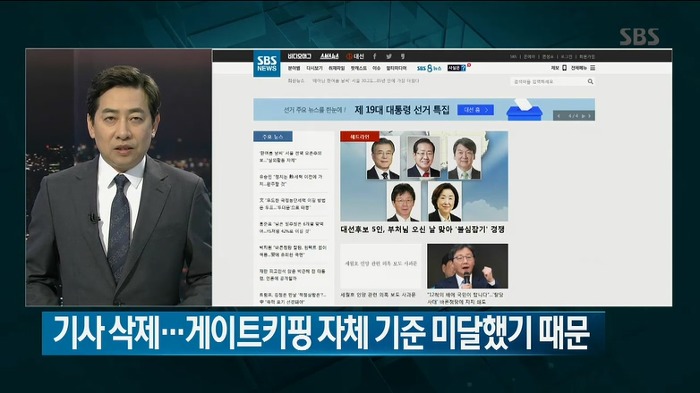Open the headline 대선후보 5인, 부처님 오신 날 맞아 경쟁
The image size is (700, 393).
pos(423,229)
